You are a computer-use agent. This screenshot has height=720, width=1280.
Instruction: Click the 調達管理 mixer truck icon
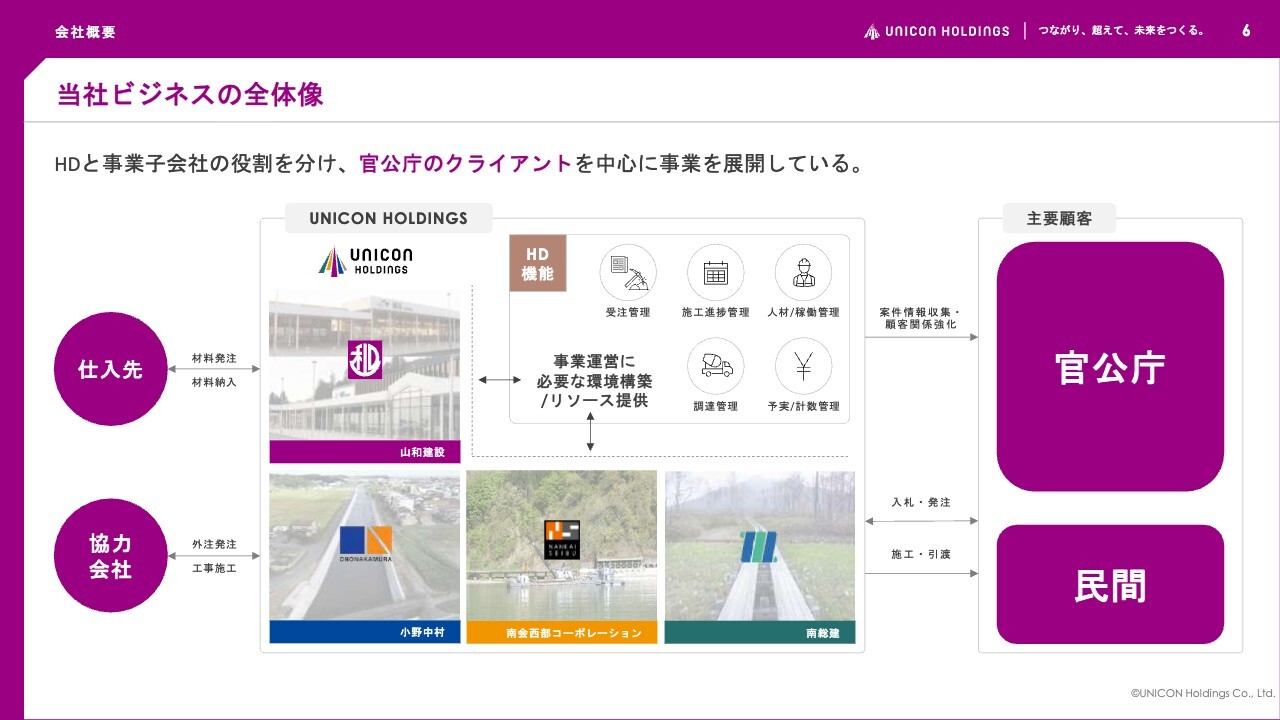(715, 366)
